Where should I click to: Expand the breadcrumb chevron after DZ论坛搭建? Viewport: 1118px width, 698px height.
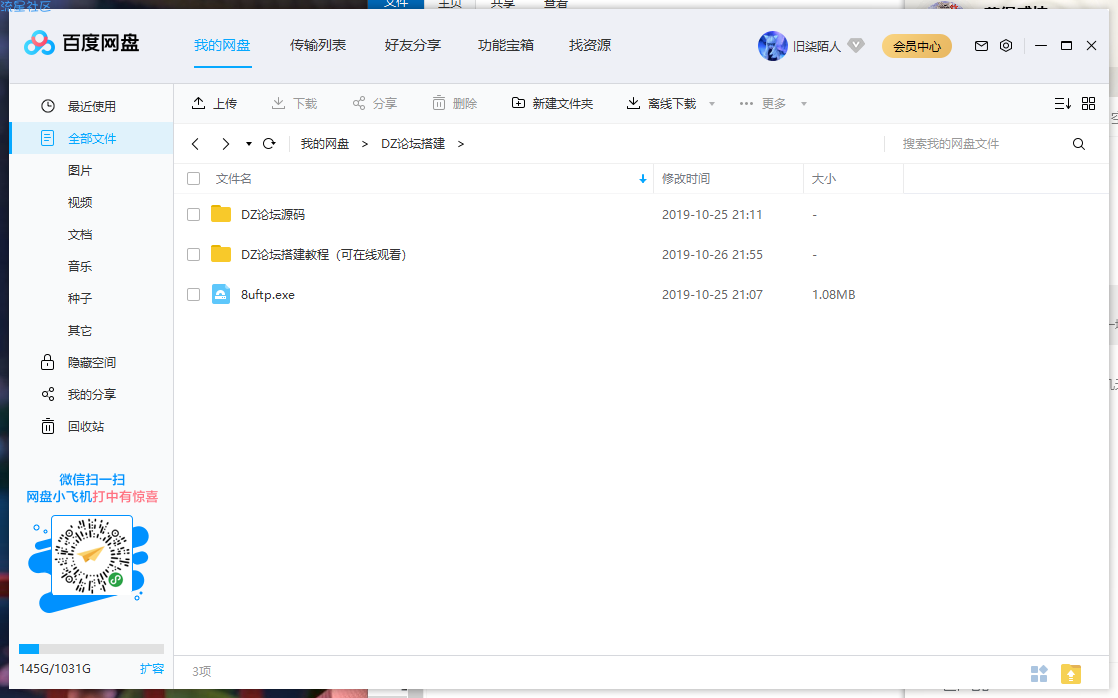(x=461, y=144)
